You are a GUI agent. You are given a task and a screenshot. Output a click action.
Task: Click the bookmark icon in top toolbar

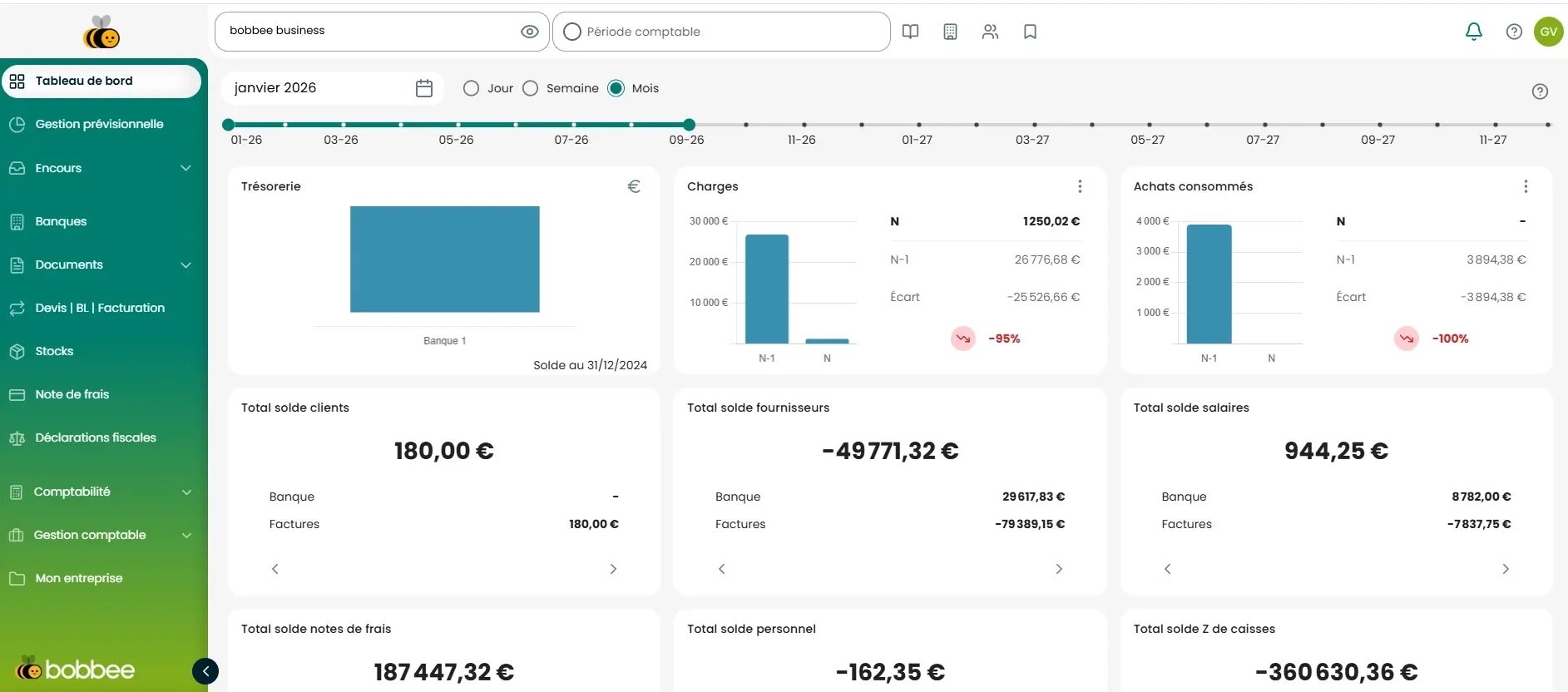pyautogui.click(x=1030, y=32)
